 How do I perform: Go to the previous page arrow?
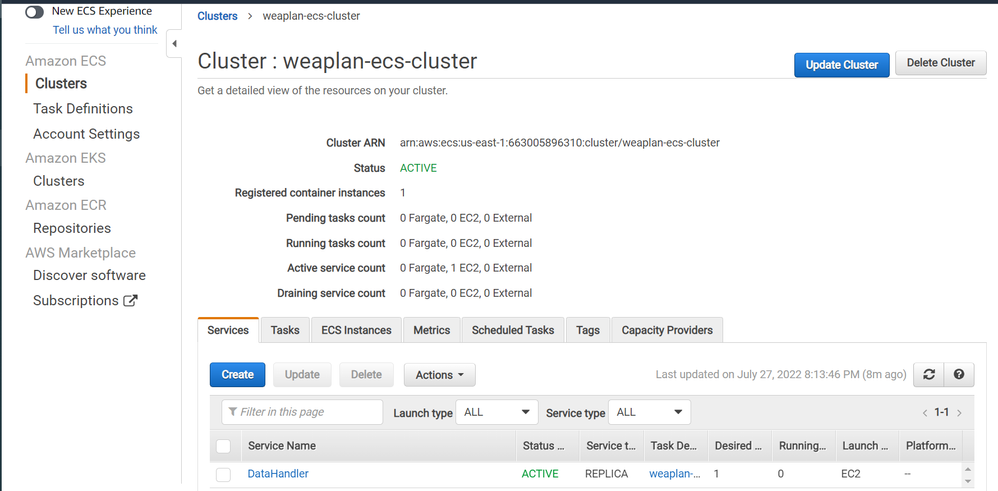925,413
